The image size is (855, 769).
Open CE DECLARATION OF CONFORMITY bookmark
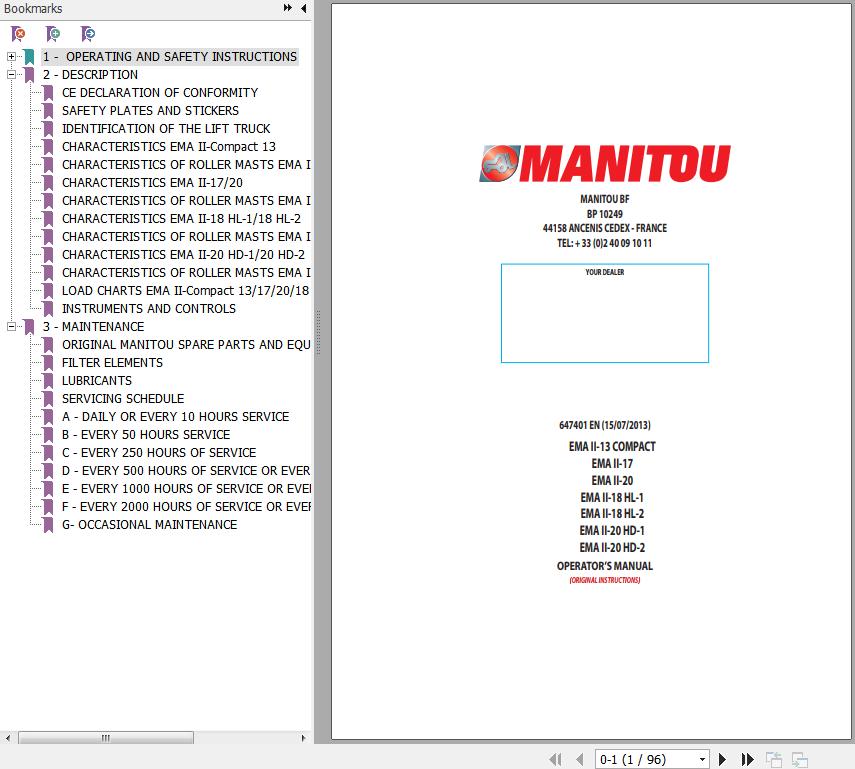coord(160,93)
